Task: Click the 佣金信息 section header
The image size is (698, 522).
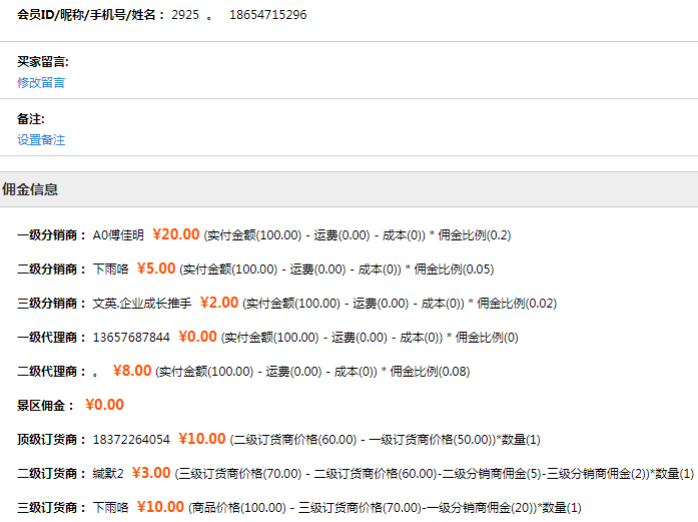Action: [x=31, y=189]
